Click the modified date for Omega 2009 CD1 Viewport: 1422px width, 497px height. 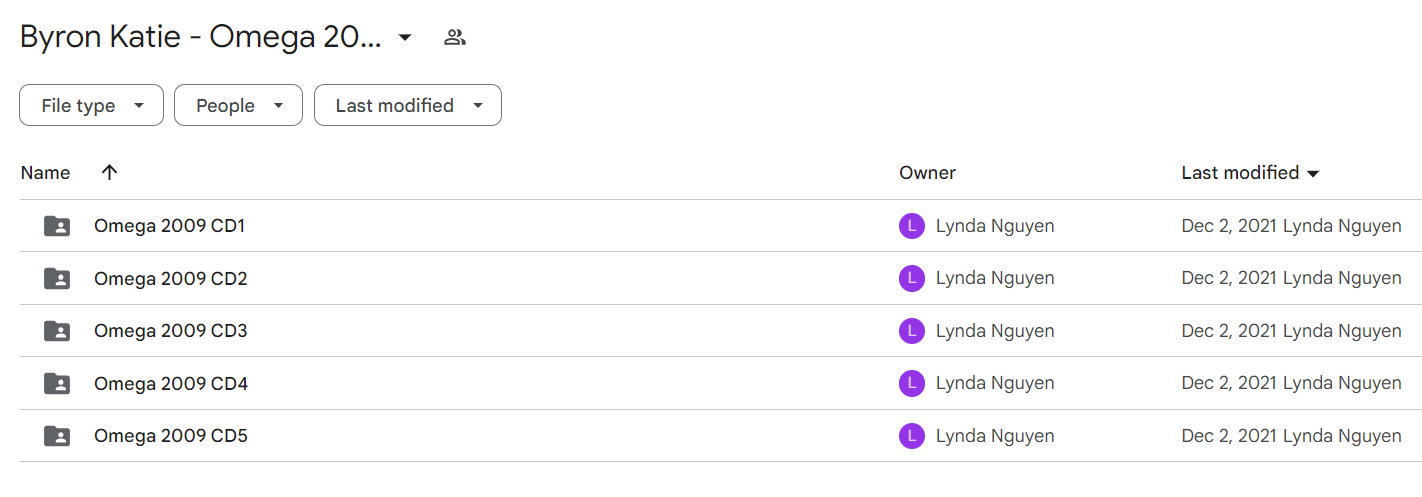tap(1230, 226)
